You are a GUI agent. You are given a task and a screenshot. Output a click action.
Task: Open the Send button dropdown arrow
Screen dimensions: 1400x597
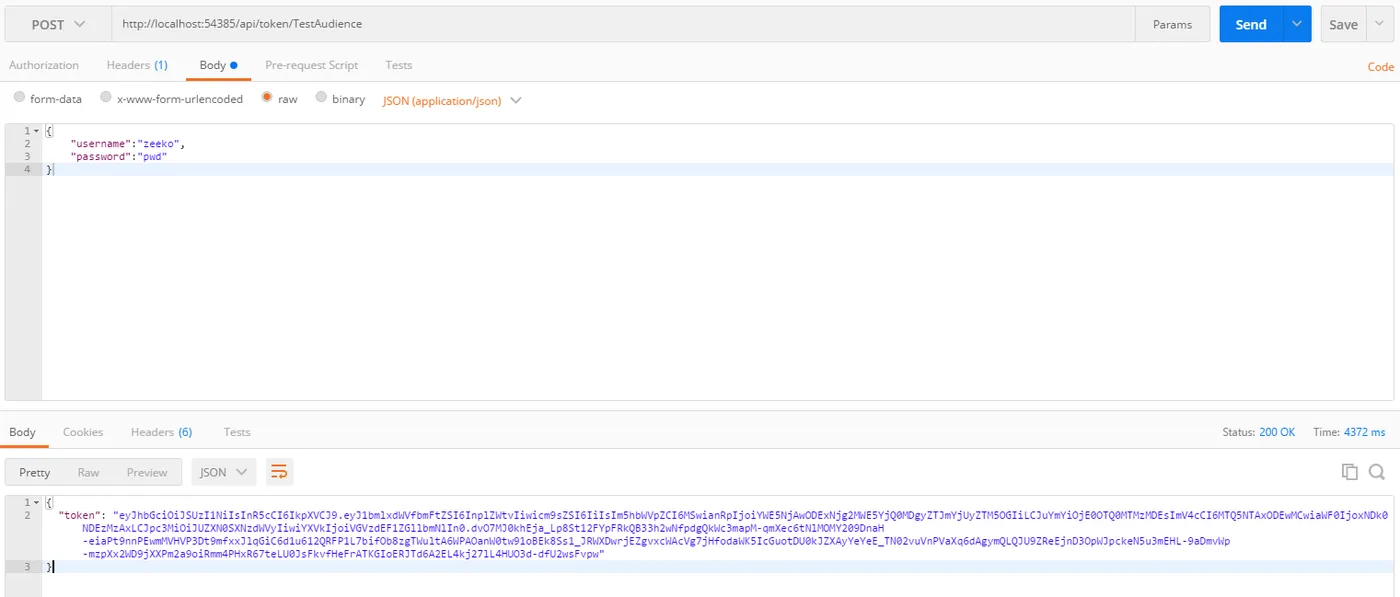click(1297, 24)
